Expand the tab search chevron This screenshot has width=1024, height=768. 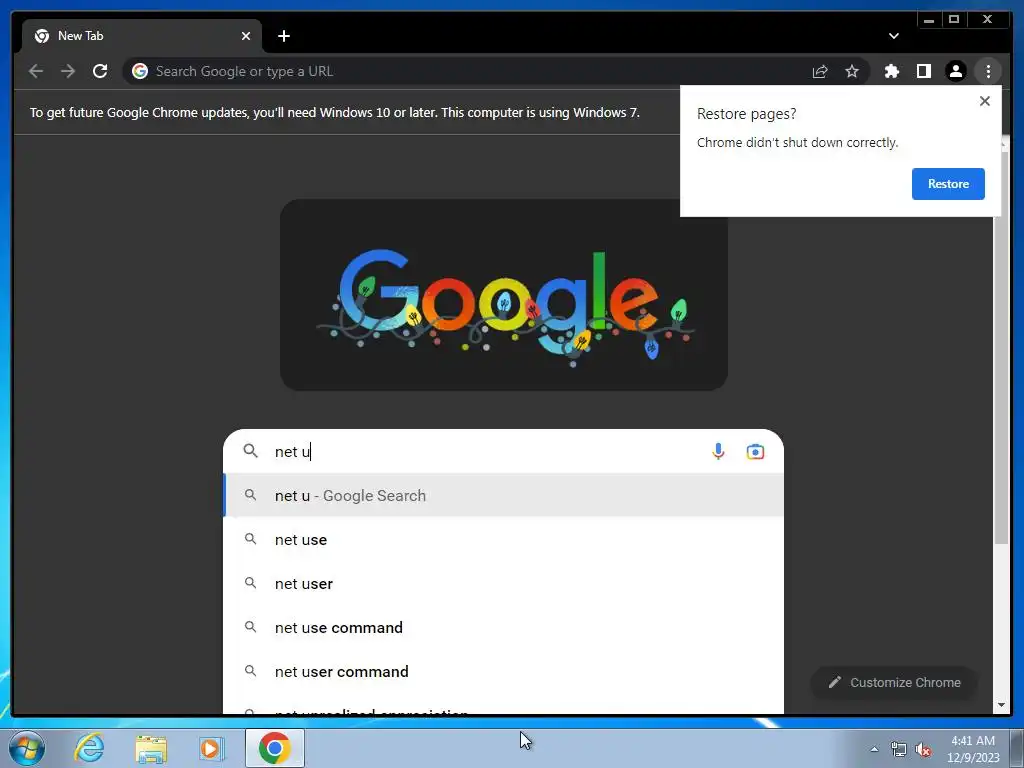[x=893, y=36]
